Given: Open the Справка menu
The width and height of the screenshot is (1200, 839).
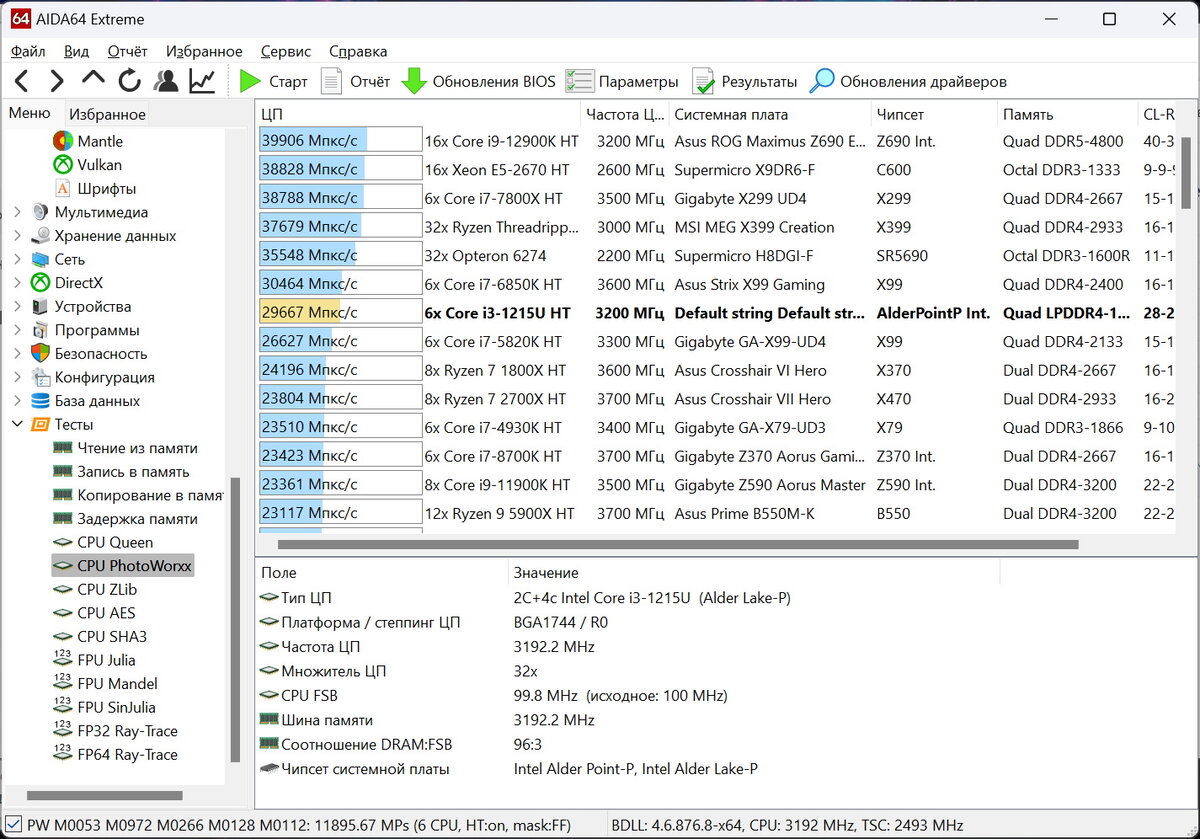Looking at the screenshot, I should (358, 51).
